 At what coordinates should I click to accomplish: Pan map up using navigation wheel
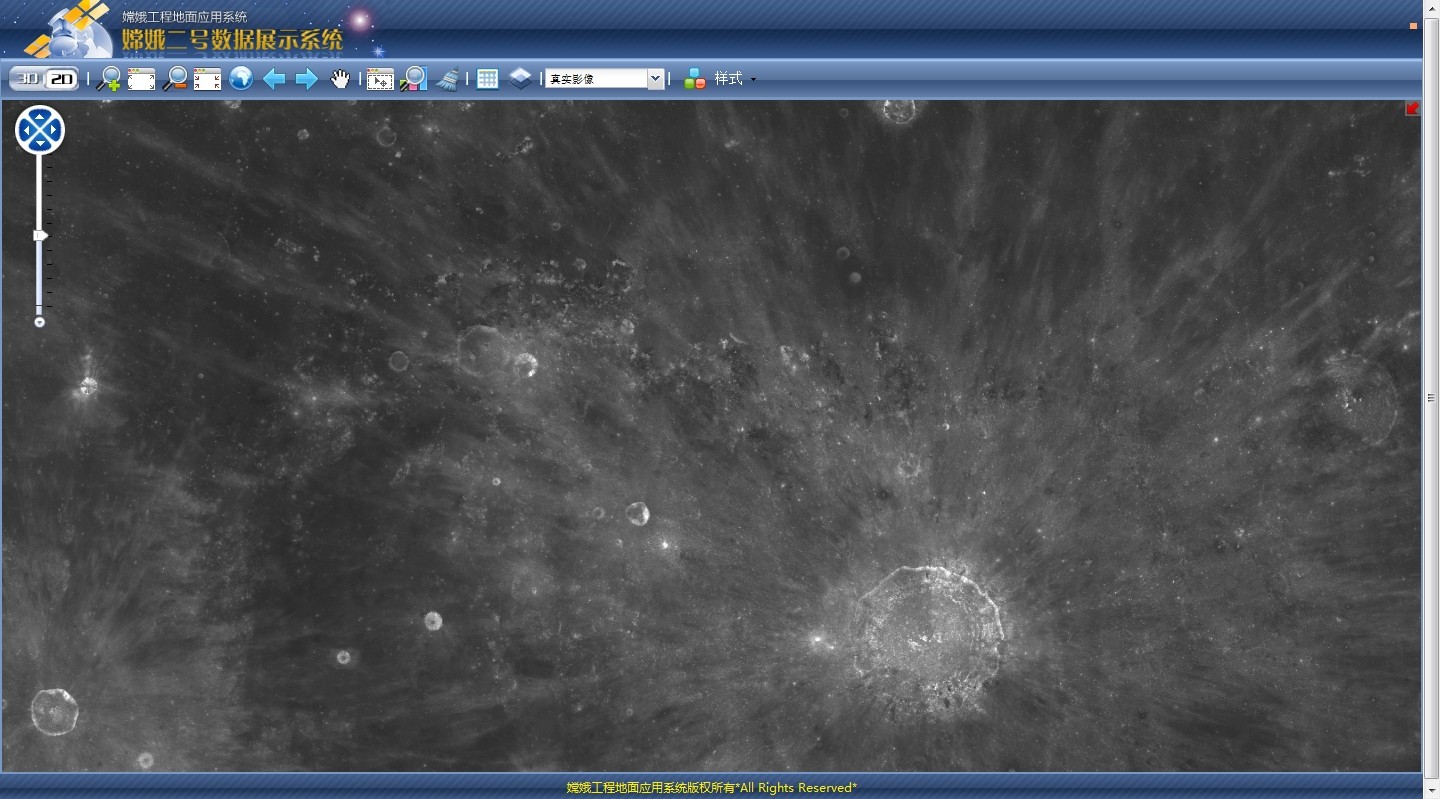[x=40, y=115]
